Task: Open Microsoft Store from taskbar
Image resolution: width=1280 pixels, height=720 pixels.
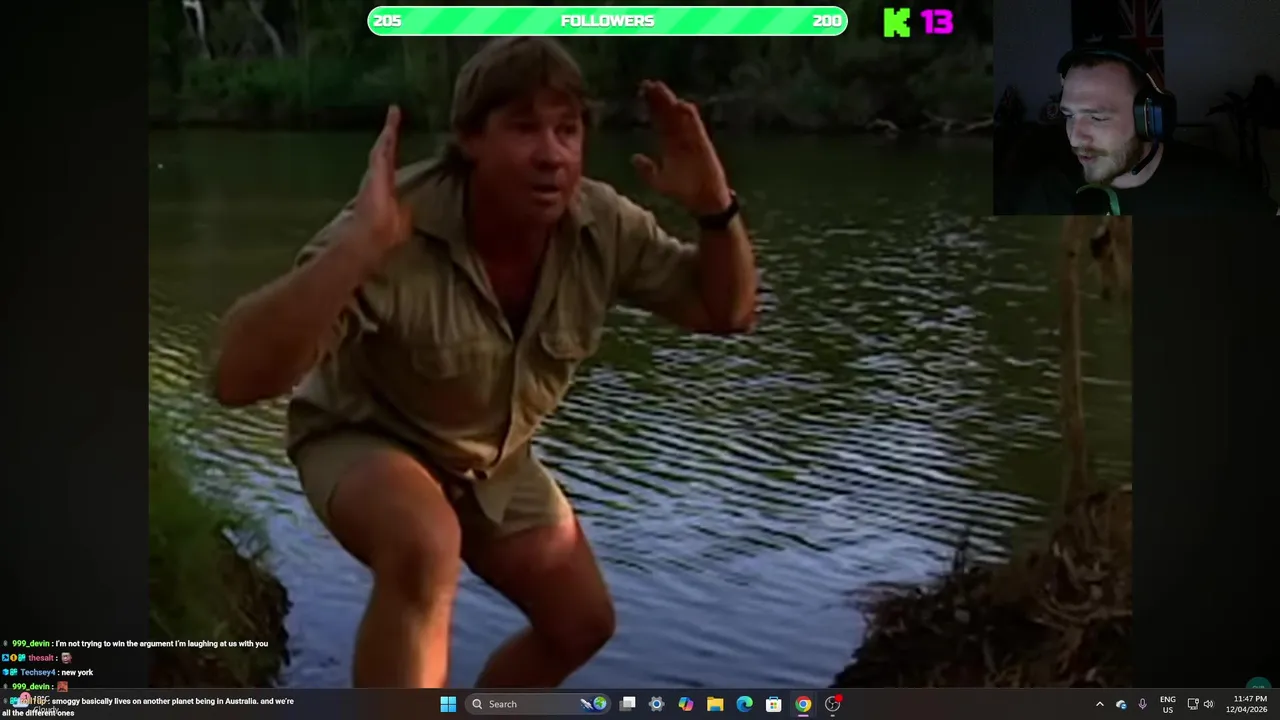Action: [773, 704]
